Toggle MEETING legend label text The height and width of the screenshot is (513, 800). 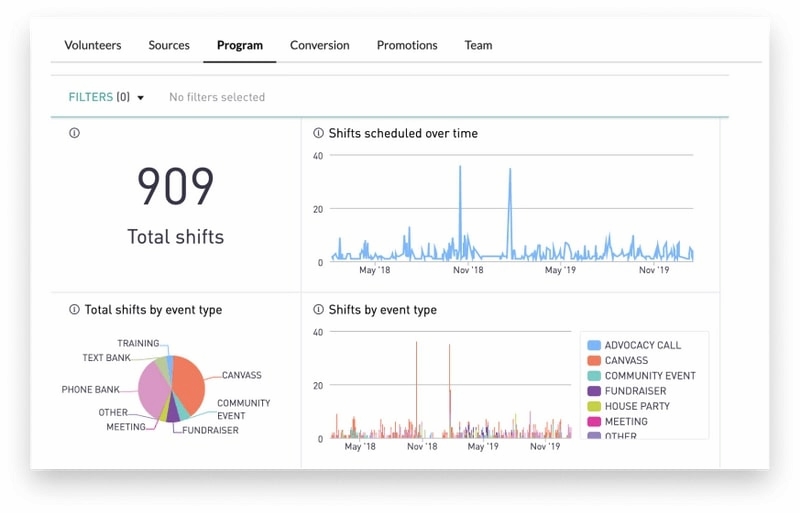tap(626, 422)
